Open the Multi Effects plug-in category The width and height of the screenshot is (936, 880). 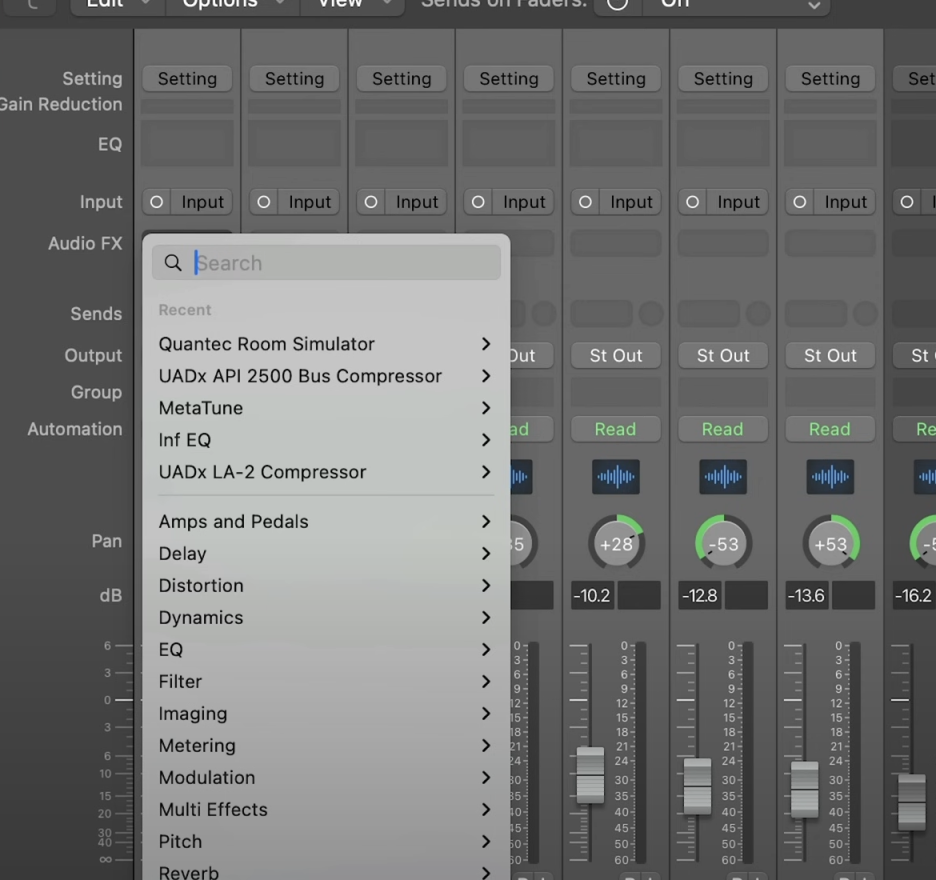pyautogui.click(x=326, y=810)
